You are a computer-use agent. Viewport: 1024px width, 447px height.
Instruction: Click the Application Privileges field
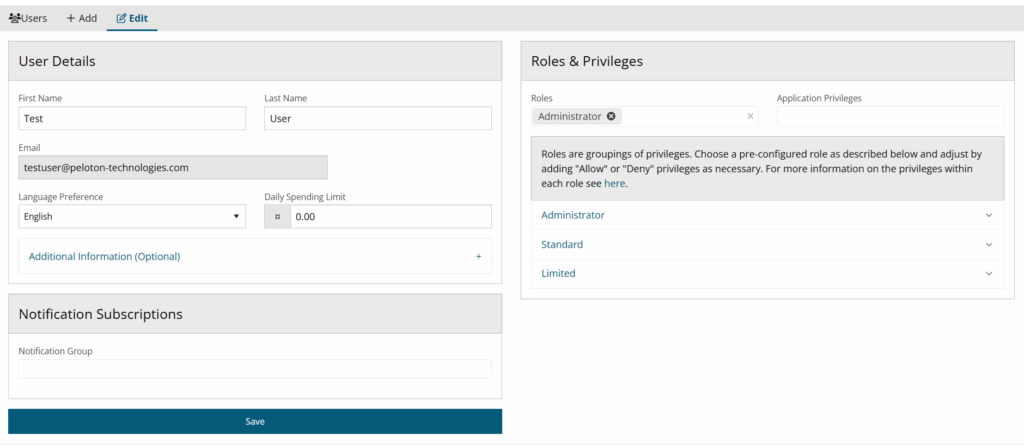coord(890,116)
